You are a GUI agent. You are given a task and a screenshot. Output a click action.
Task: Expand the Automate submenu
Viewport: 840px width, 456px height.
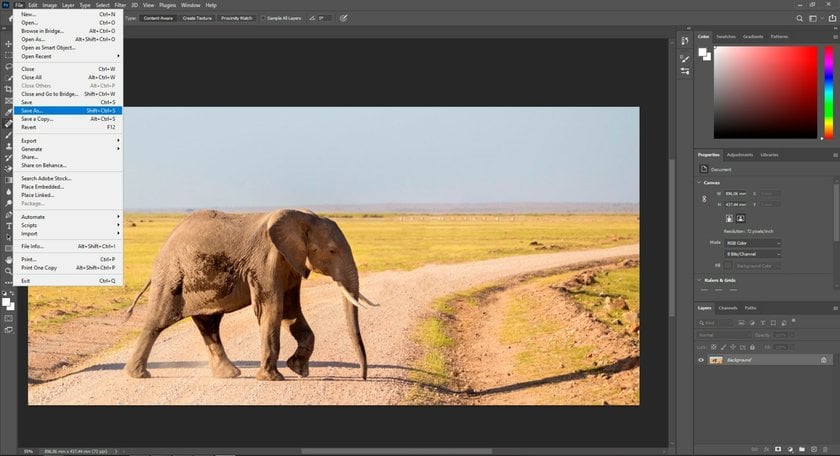coord(68,217)
